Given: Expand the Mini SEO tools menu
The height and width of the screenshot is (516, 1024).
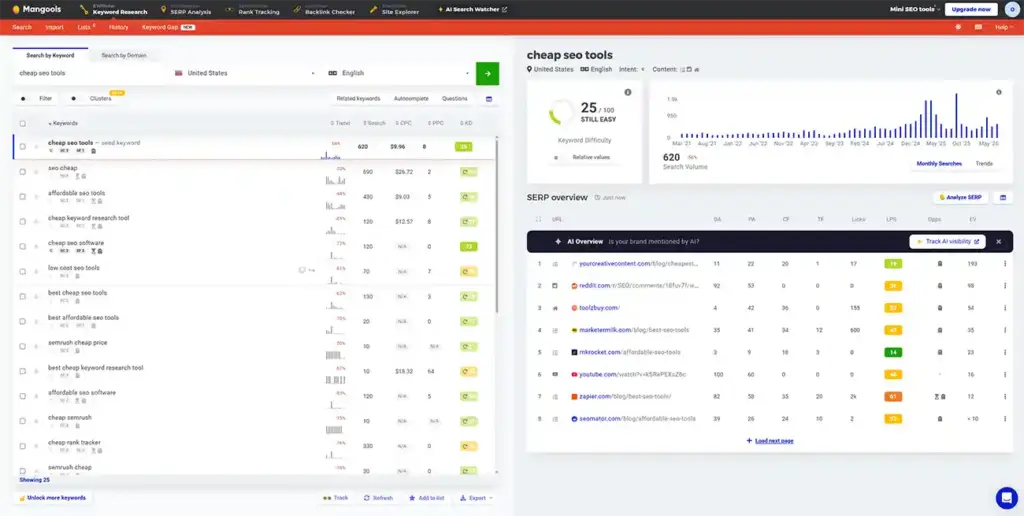Looking at the screenshot, I should (x=915, y=10).
